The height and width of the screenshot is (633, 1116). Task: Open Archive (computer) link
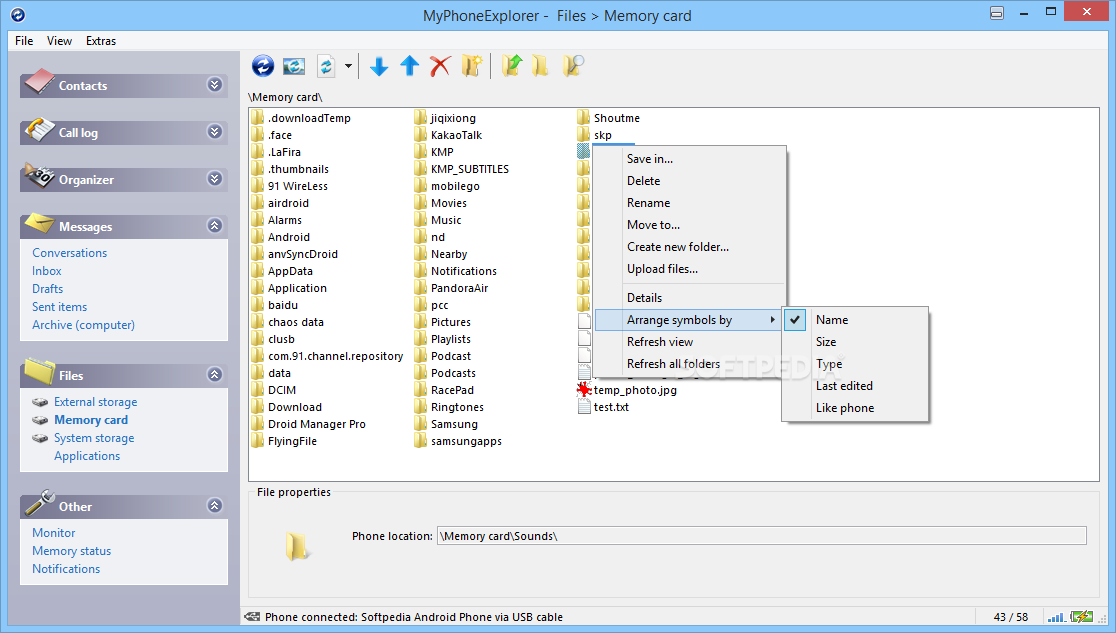pyautogui.click(x=83, y=325)
